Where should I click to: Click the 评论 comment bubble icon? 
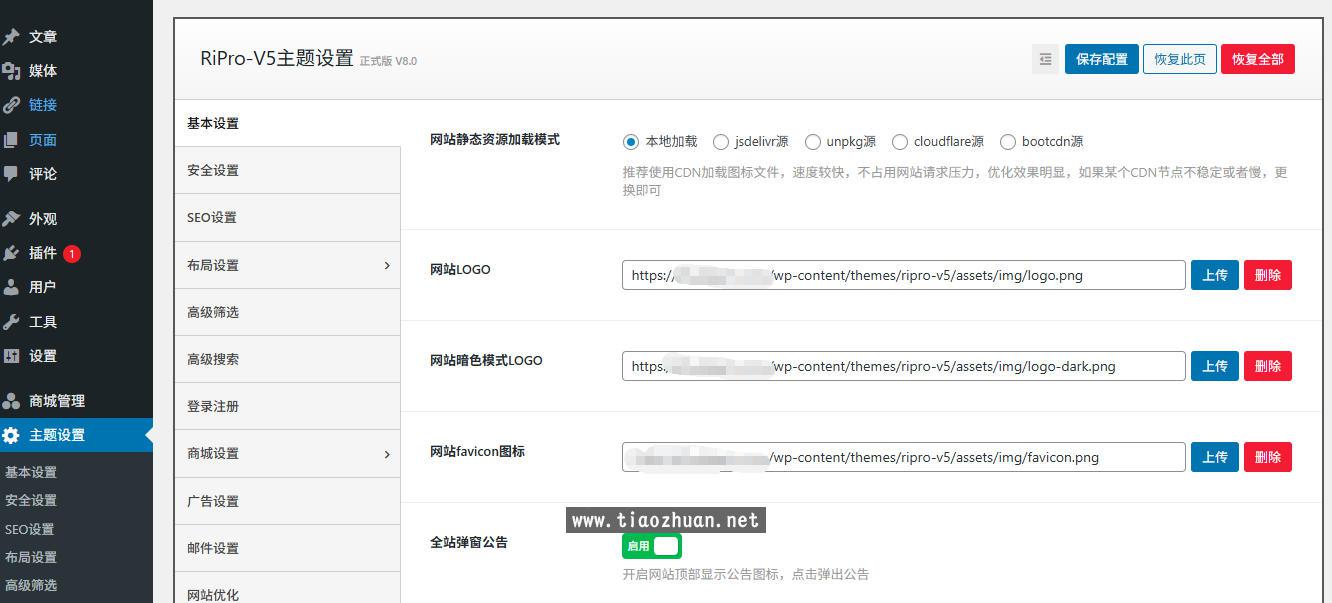pyautogui.click(x=12, y=174)
